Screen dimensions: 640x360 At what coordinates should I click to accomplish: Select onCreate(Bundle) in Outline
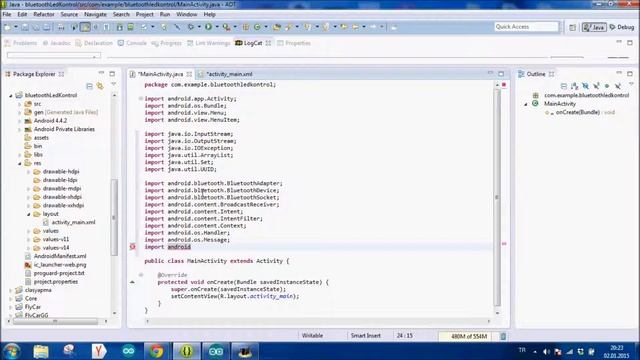(577, 112)
